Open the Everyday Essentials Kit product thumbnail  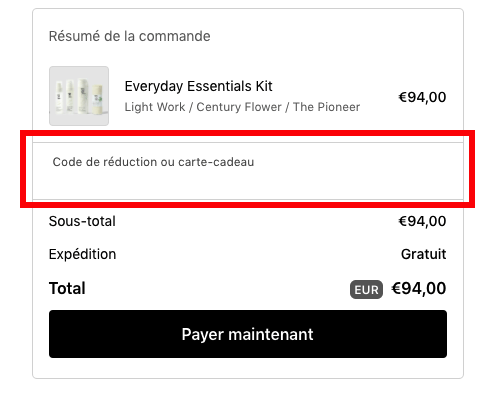[x=79, y=96]
